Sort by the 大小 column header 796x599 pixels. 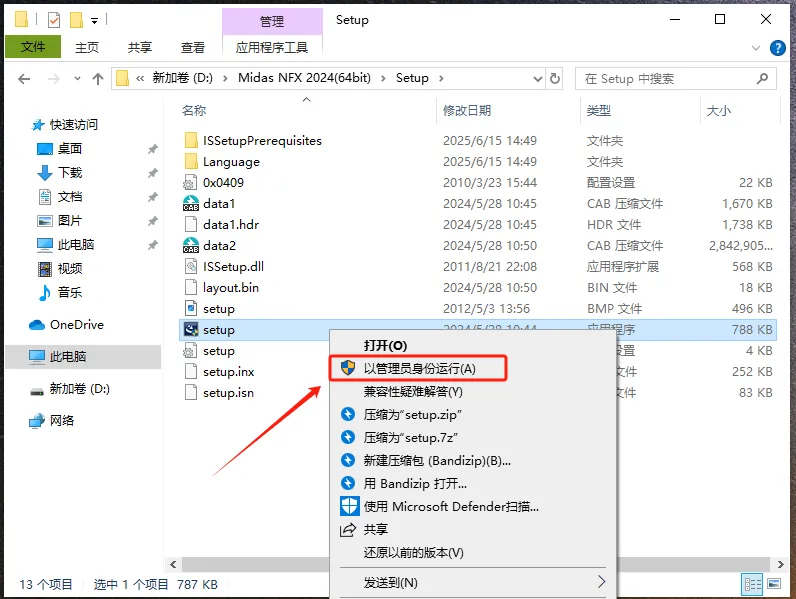[x=719, y=110]
